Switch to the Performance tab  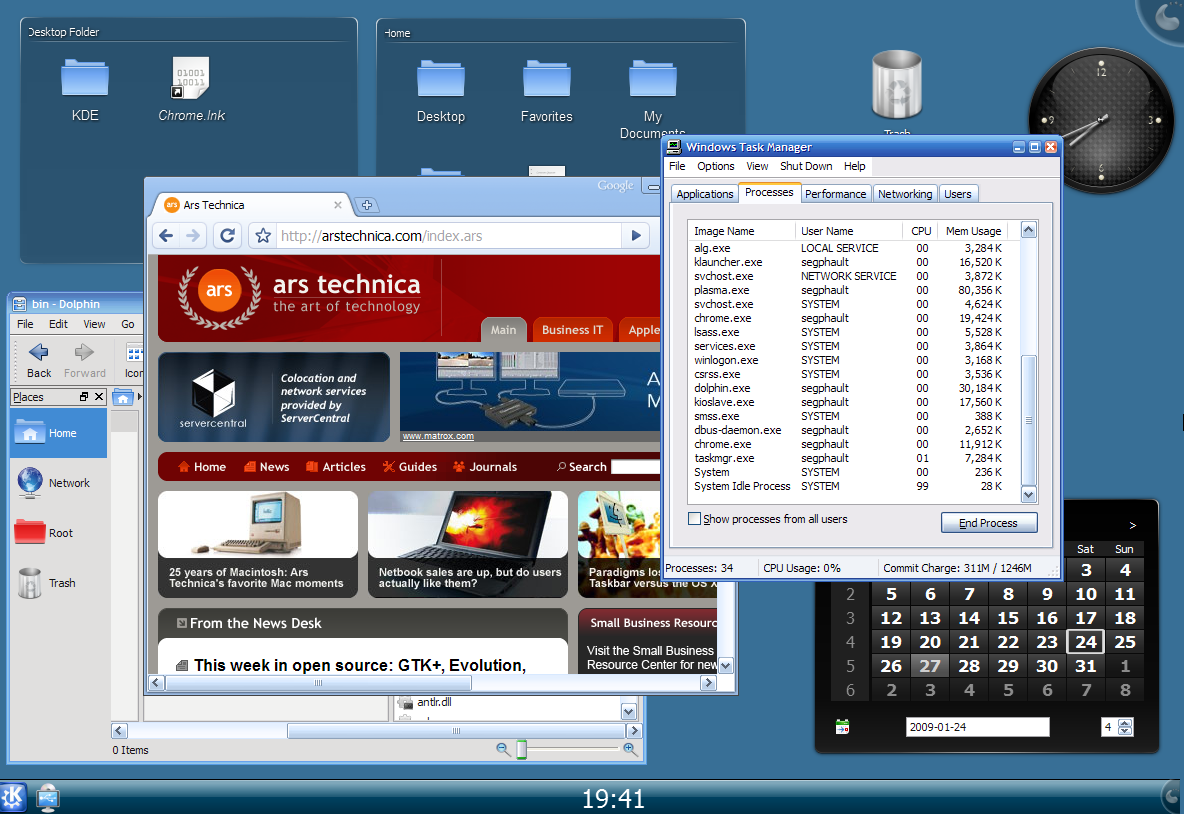pyautogui.click(x=835, y=194)
